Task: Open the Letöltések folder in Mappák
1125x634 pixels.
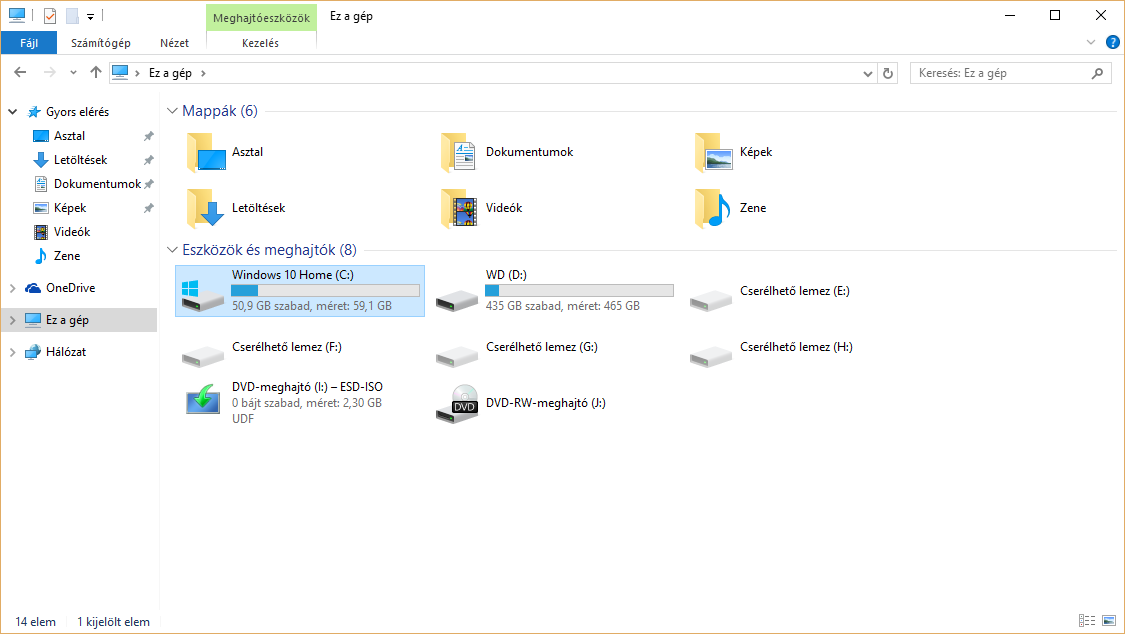Action: click(x=235, y=208)
